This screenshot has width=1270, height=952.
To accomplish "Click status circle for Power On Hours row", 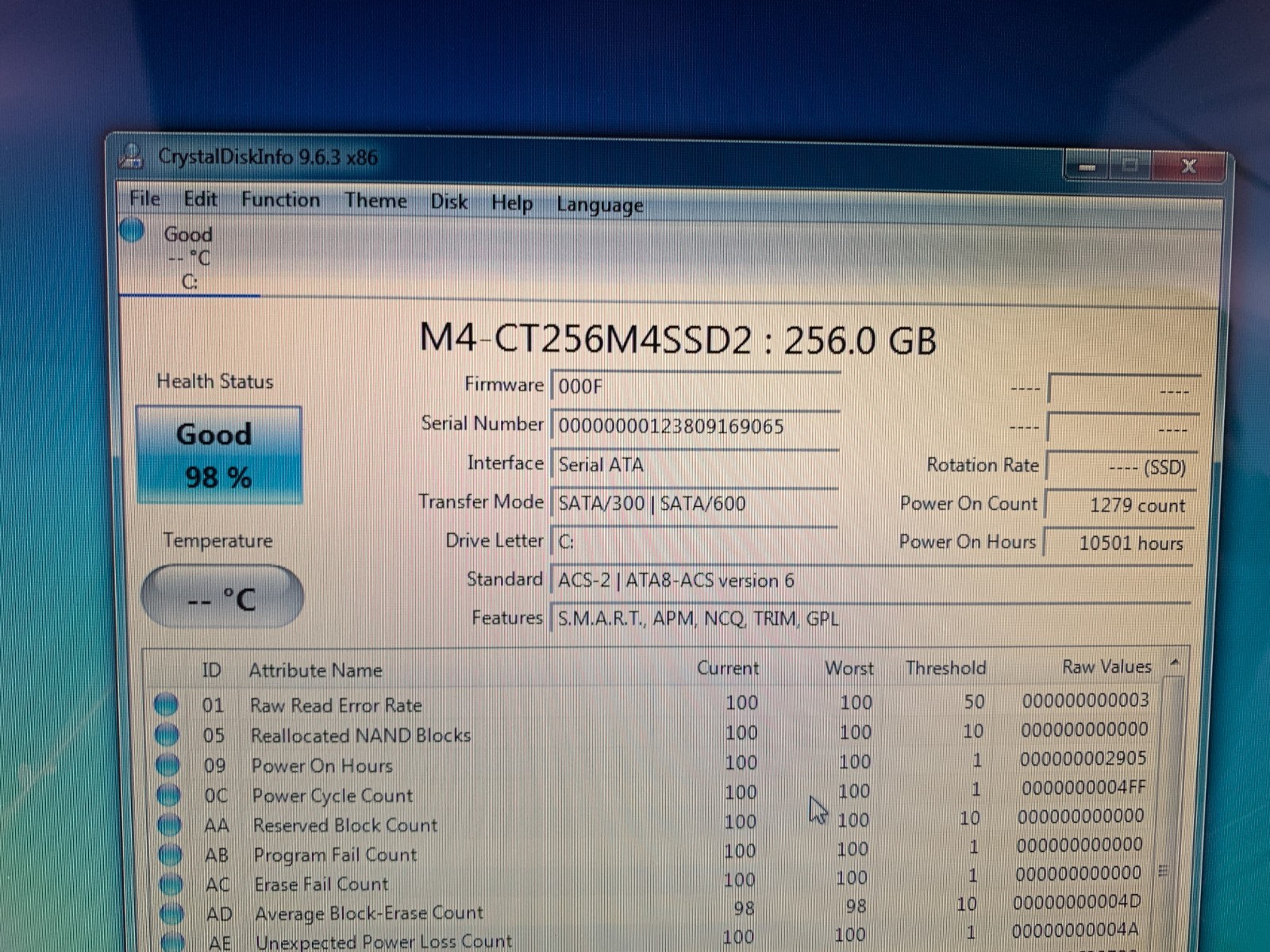I will [167, 765].
